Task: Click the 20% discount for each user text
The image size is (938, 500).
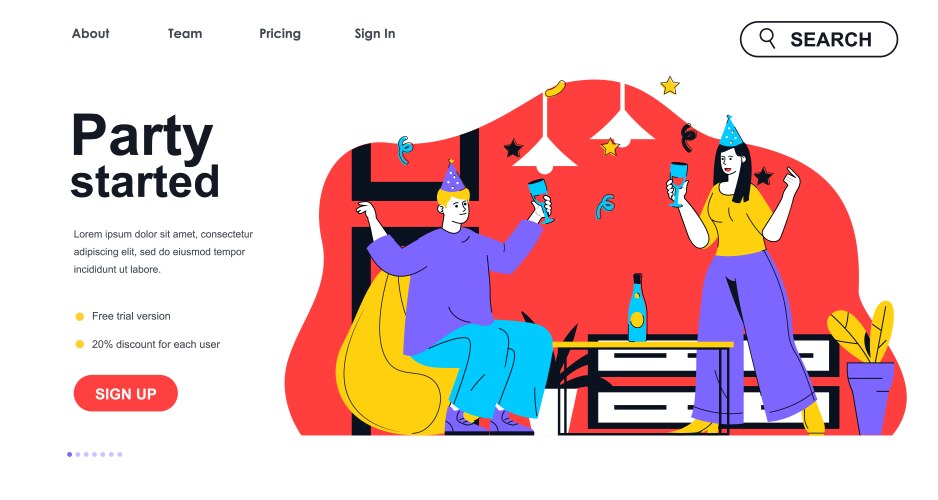Action: [156, 344]
